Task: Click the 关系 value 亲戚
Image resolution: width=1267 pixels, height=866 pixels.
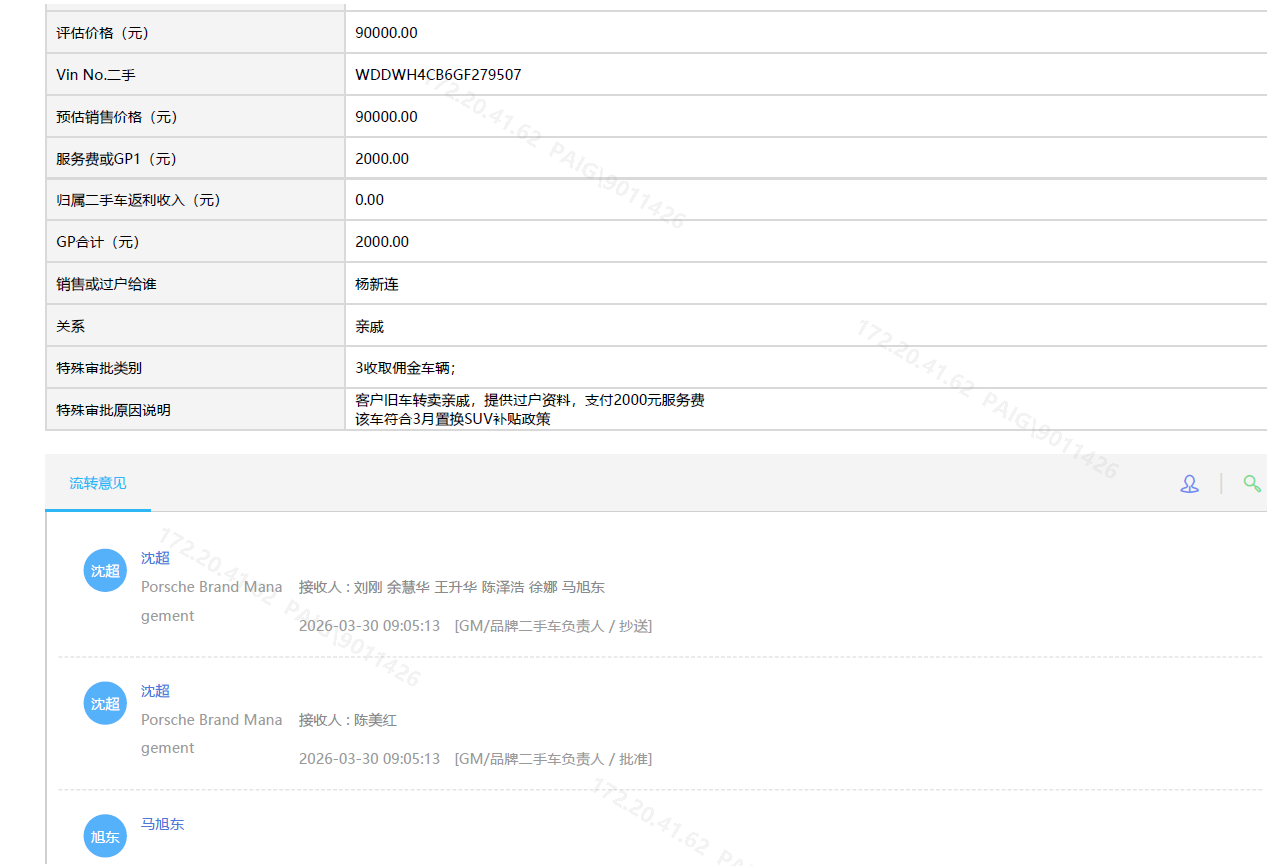Action: 369,327
